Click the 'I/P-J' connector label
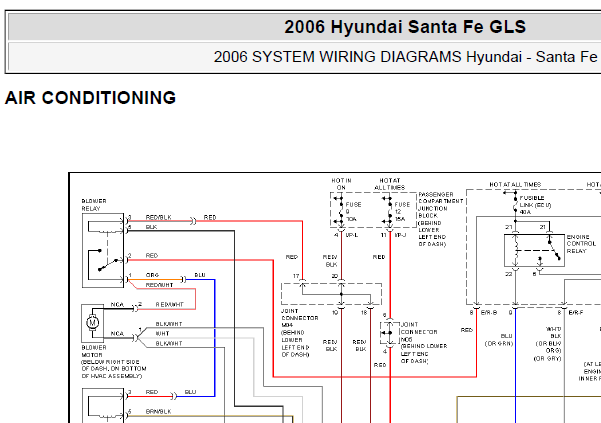This screenshot has height=423, width=601. tap(400, 235)
